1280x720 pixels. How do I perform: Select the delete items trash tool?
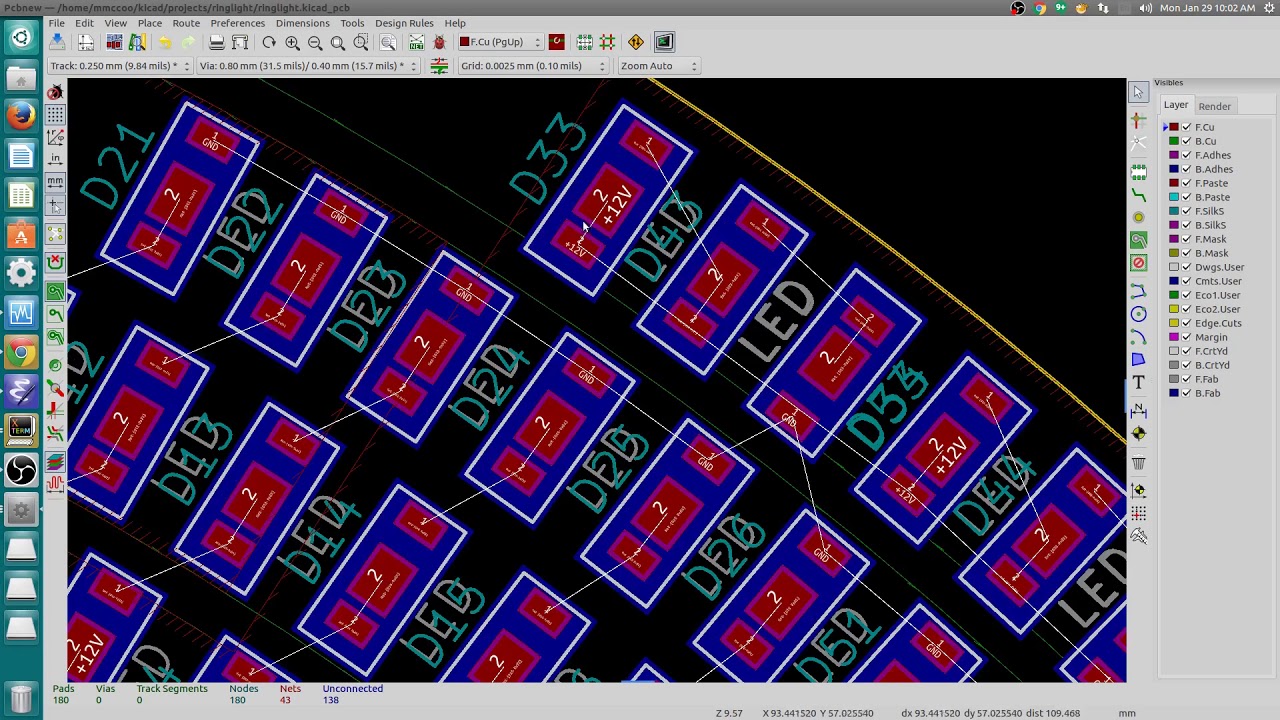click(1138, 463)
